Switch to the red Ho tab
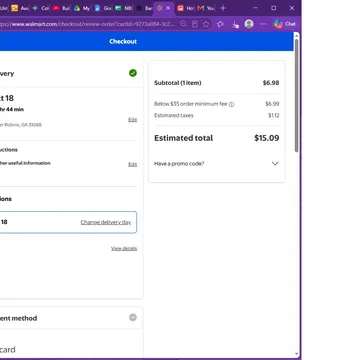The width and height of the screenshot is (360, 360). click(x=185, y=8)
